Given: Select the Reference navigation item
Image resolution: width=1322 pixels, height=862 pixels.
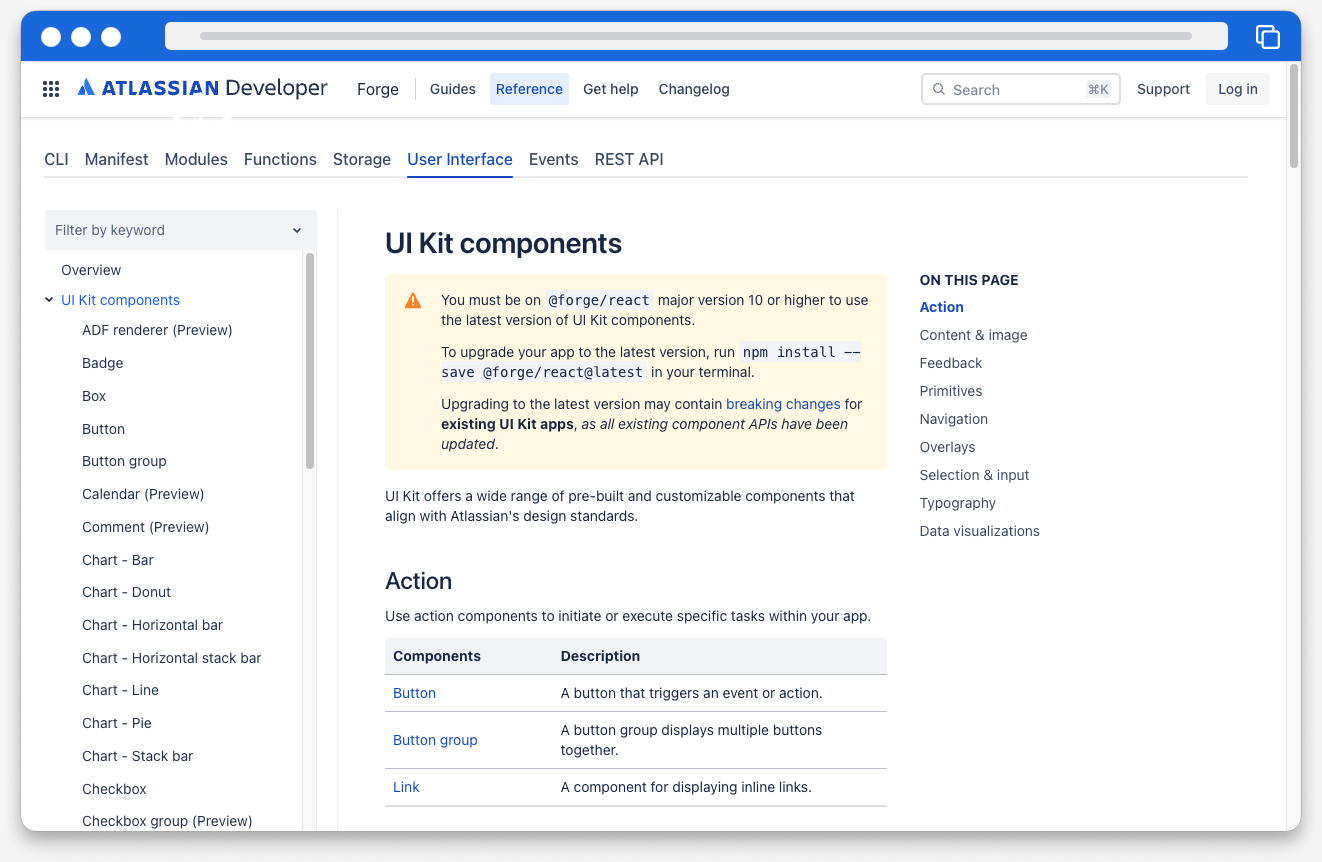Looking at the screenshot, I should pos(529,89).
